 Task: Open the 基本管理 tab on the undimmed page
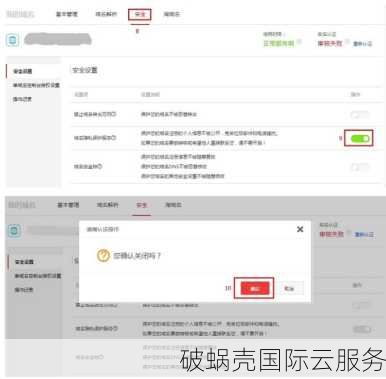coord(67,14)
